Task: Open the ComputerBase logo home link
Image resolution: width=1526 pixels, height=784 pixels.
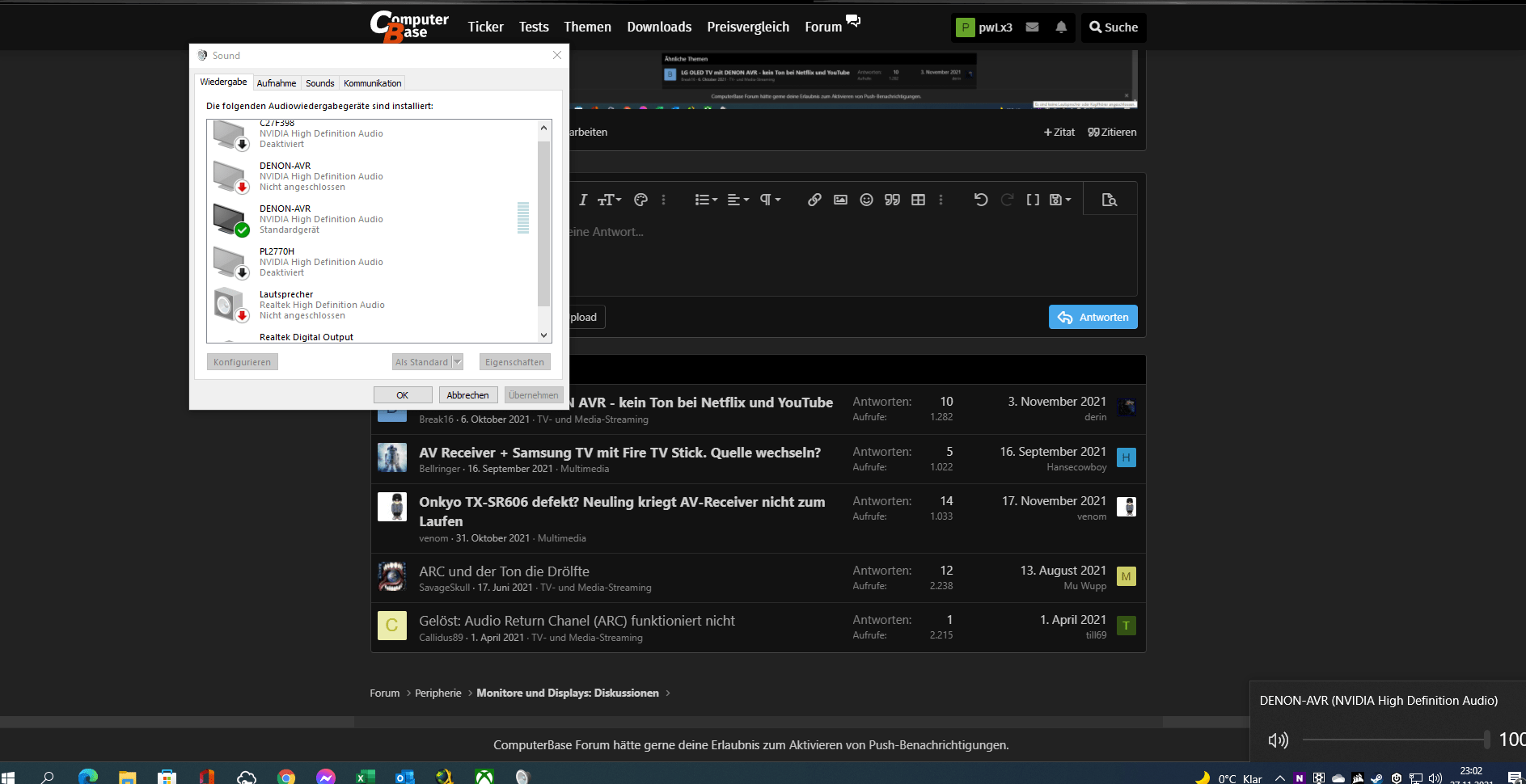Action: [409, 27]
